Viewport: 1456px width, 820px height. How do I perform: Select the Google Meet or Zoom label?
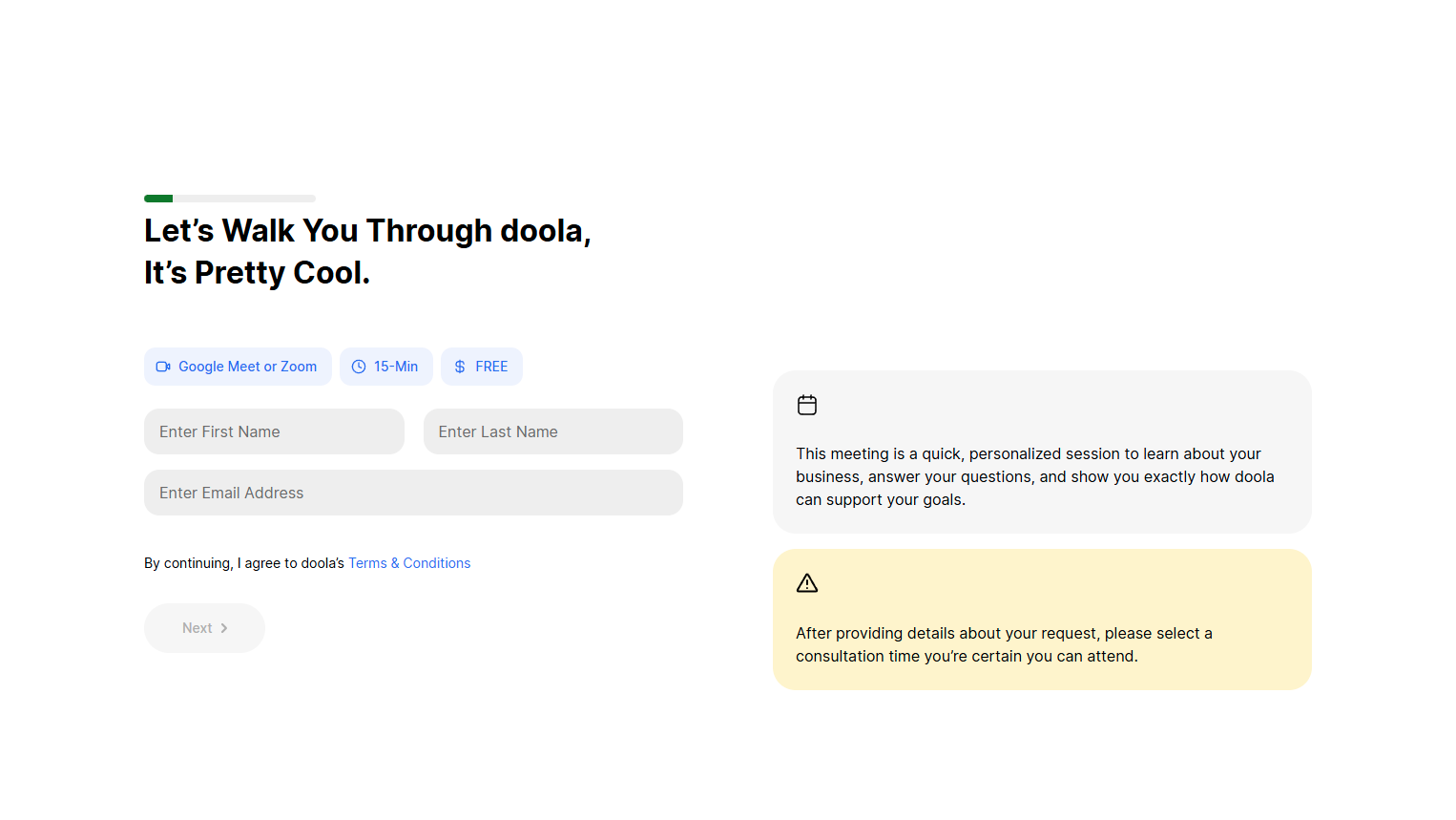click(247, 367)
